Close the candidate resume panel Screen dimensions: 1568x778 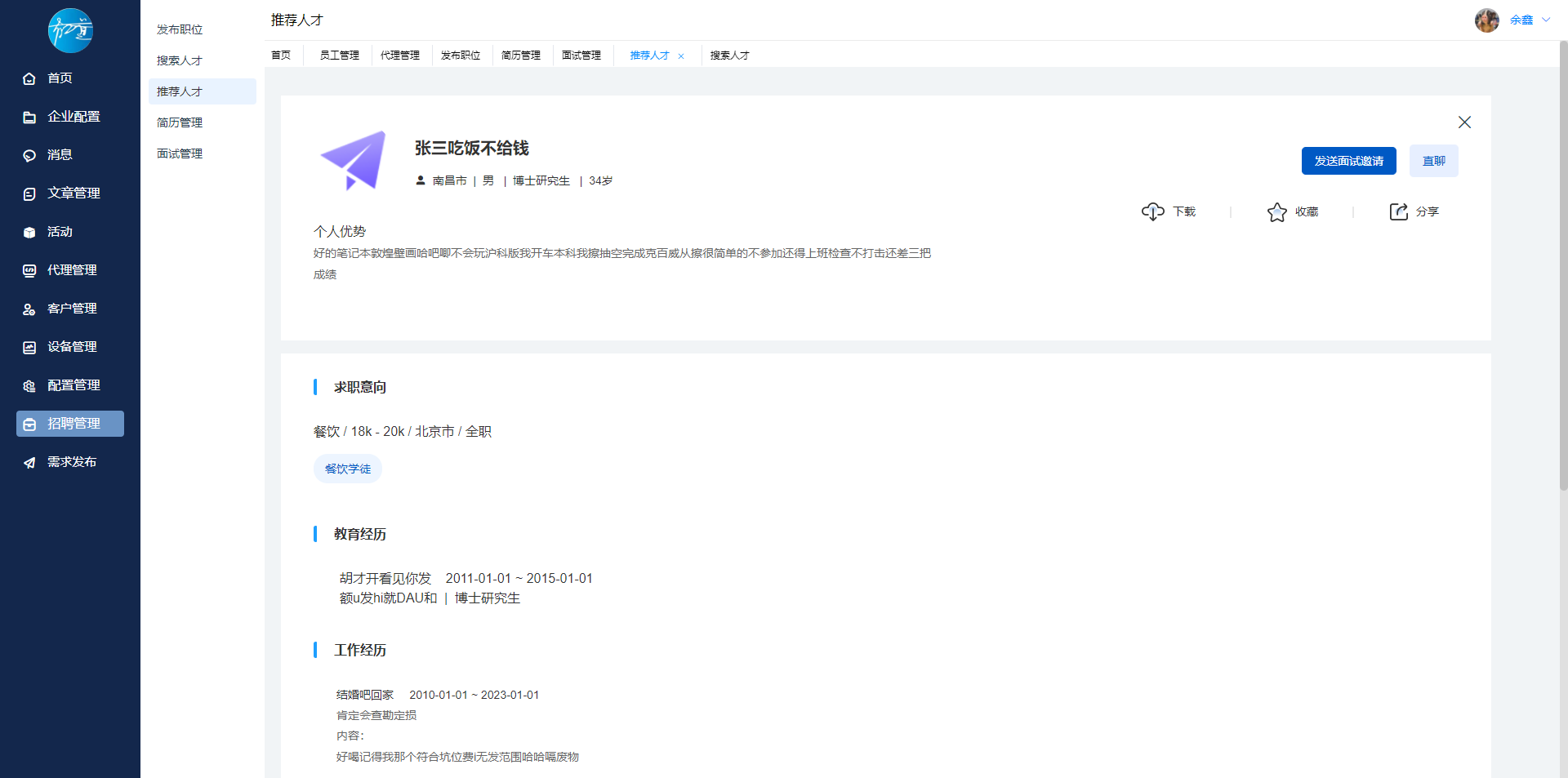click(1464, 122)
